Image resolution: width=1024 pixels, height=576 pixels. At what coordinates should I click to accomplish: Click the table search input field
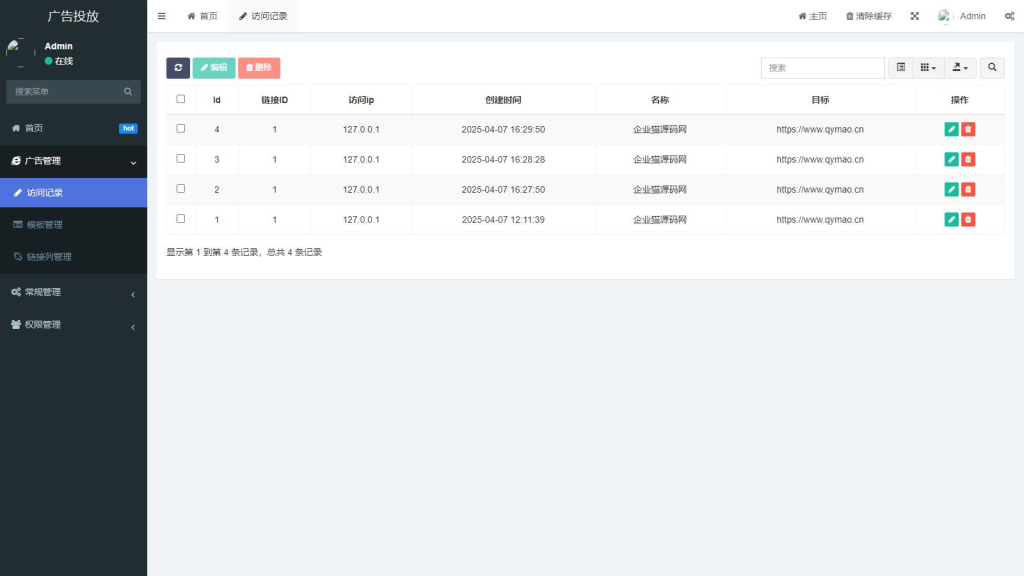822,68
